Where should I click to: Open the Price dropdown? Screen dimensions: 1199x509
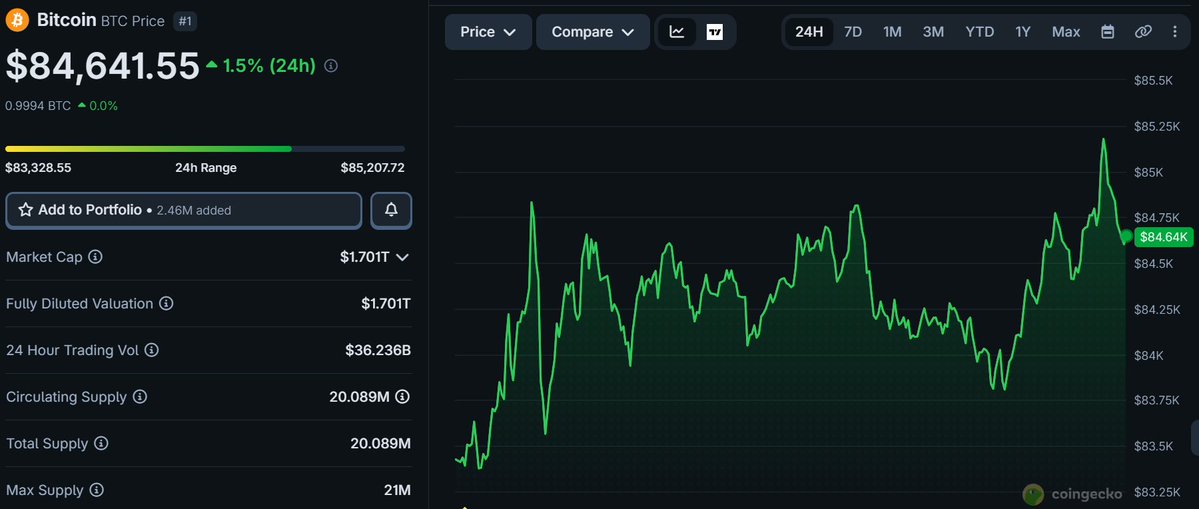(x=489, y=32)
